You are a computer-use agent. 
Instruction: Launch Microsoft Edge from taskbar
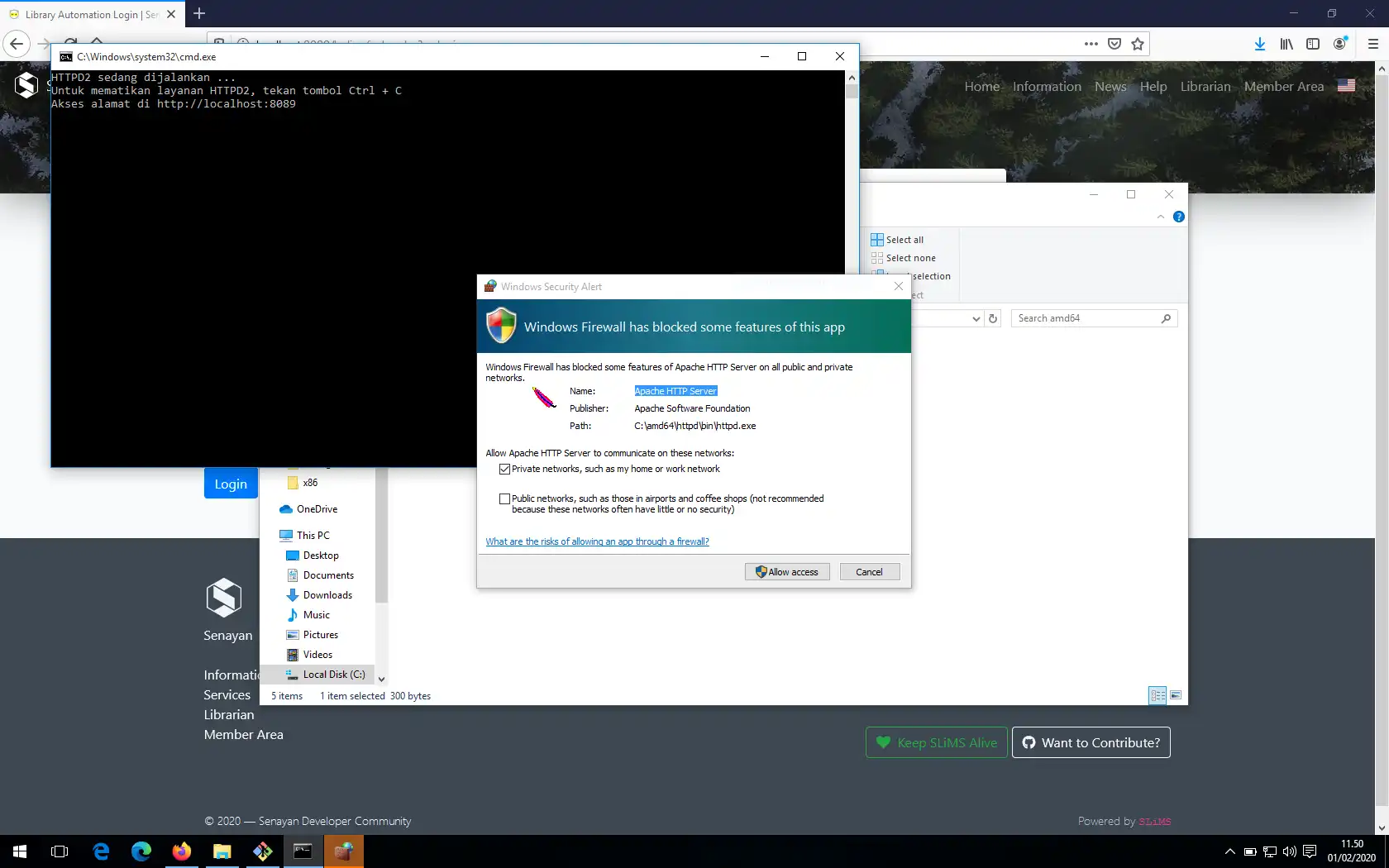point(141,851)
